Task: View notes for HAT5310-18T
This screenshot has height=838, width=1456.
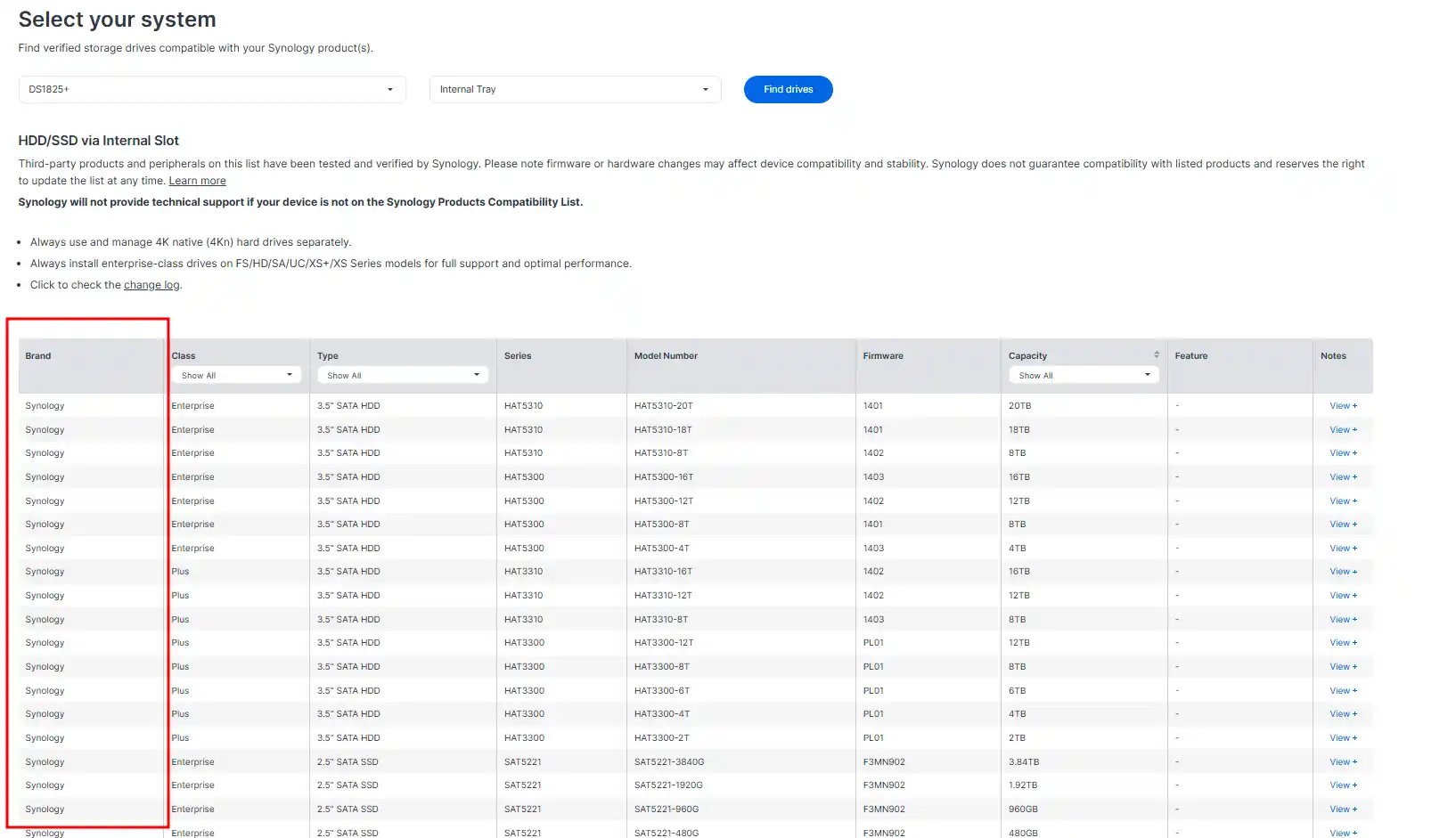Action: coord(1343,430)
